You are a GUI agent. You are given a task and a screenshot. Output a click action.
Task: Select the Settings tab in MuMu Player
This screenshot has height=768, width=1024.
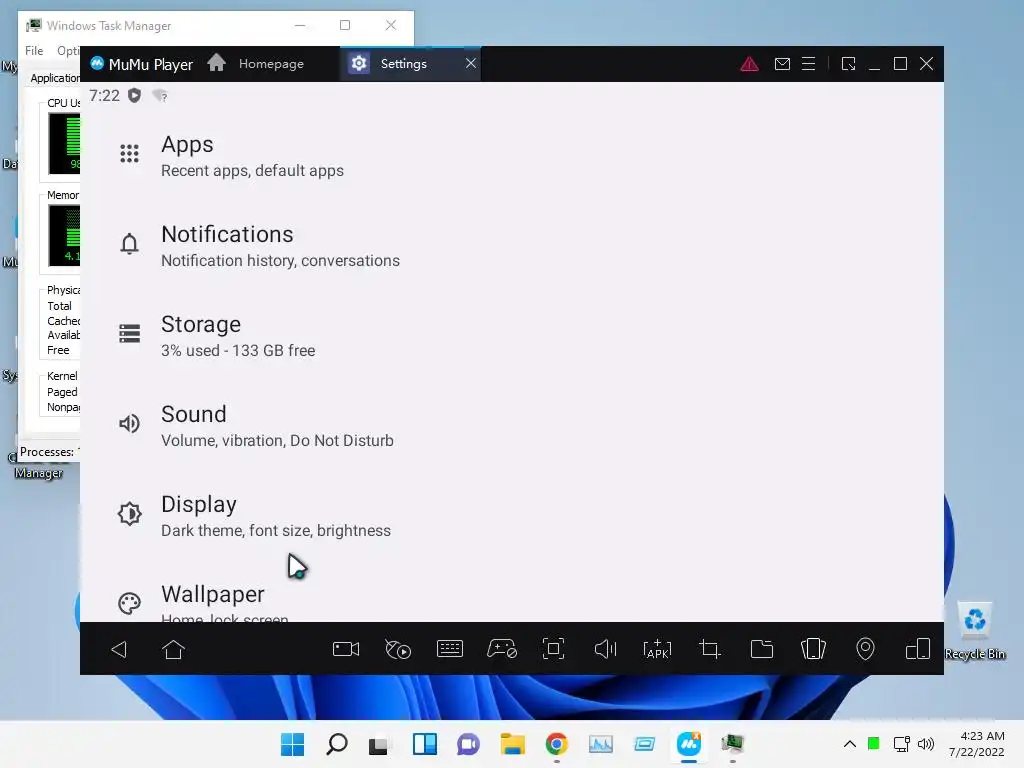403,63
